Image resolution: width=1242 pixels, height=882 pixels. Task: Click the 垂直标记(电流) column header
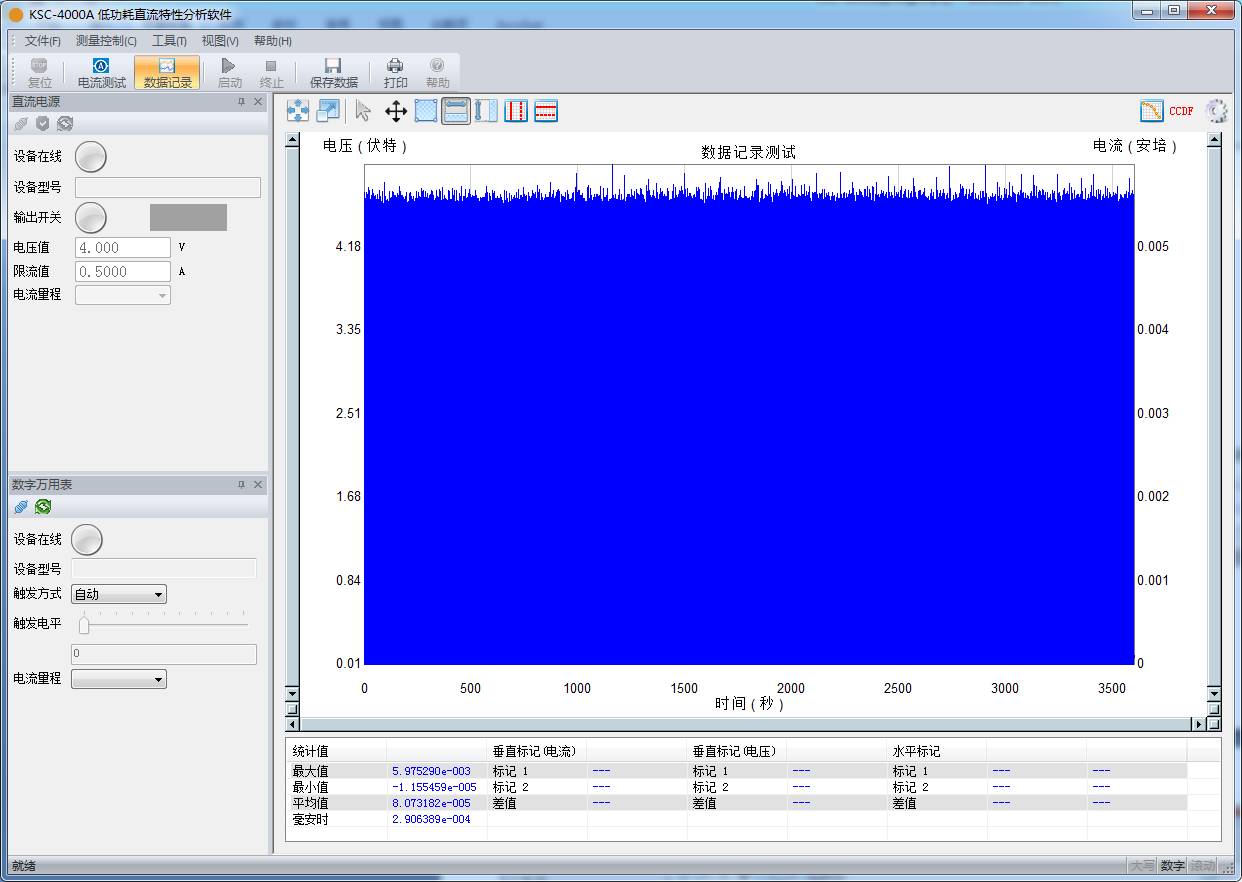point(537,751)
